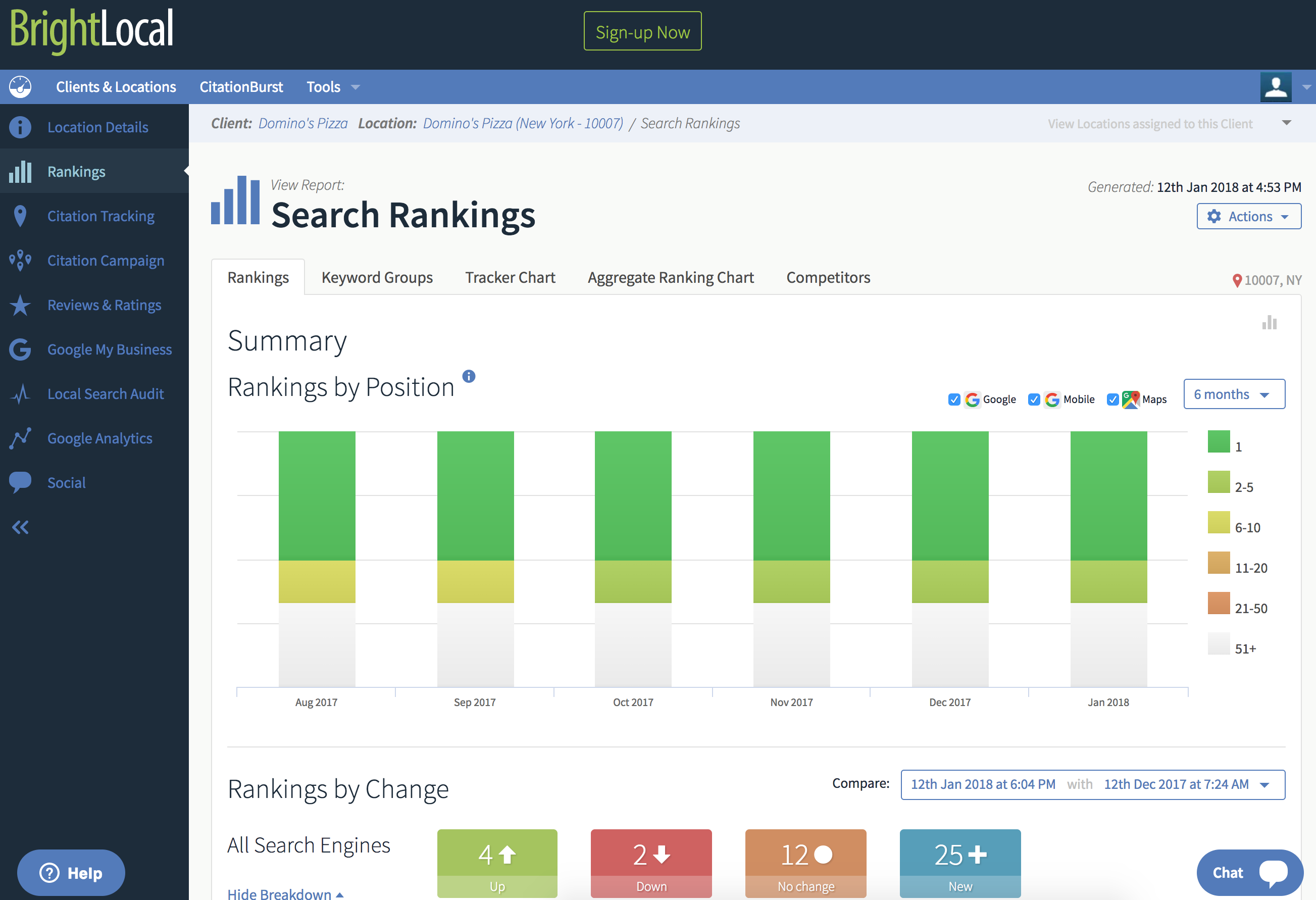Click the Google Maps logo icon
This screenshot has width=1316, height=900.
tap(1130, 399)
